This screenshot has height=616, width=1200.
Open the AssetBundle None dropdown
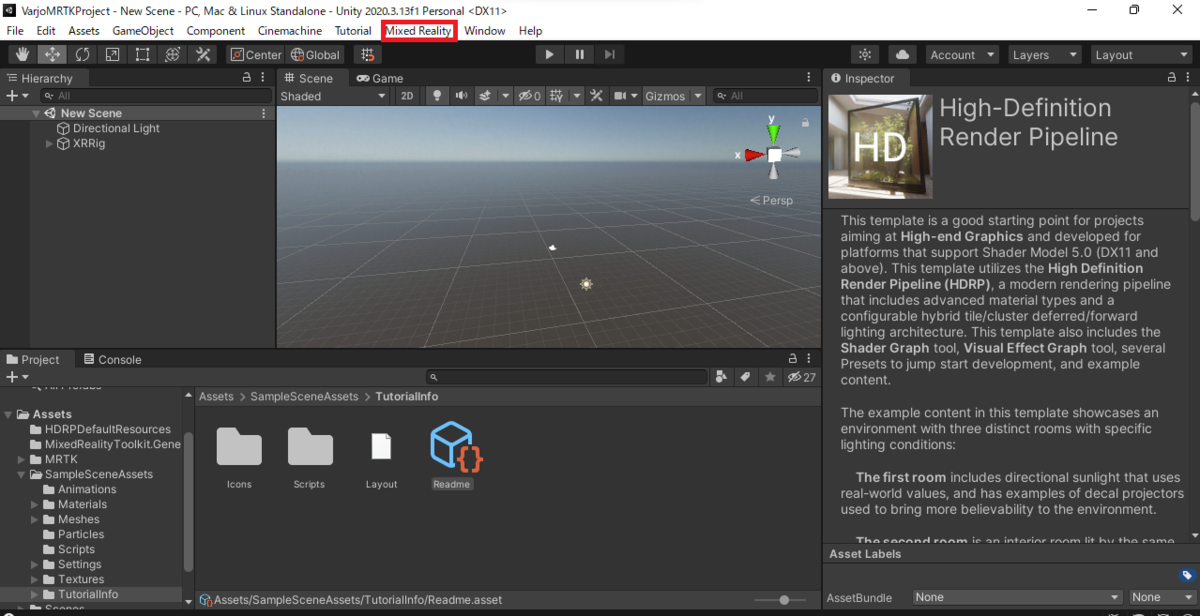point(1015,597)
